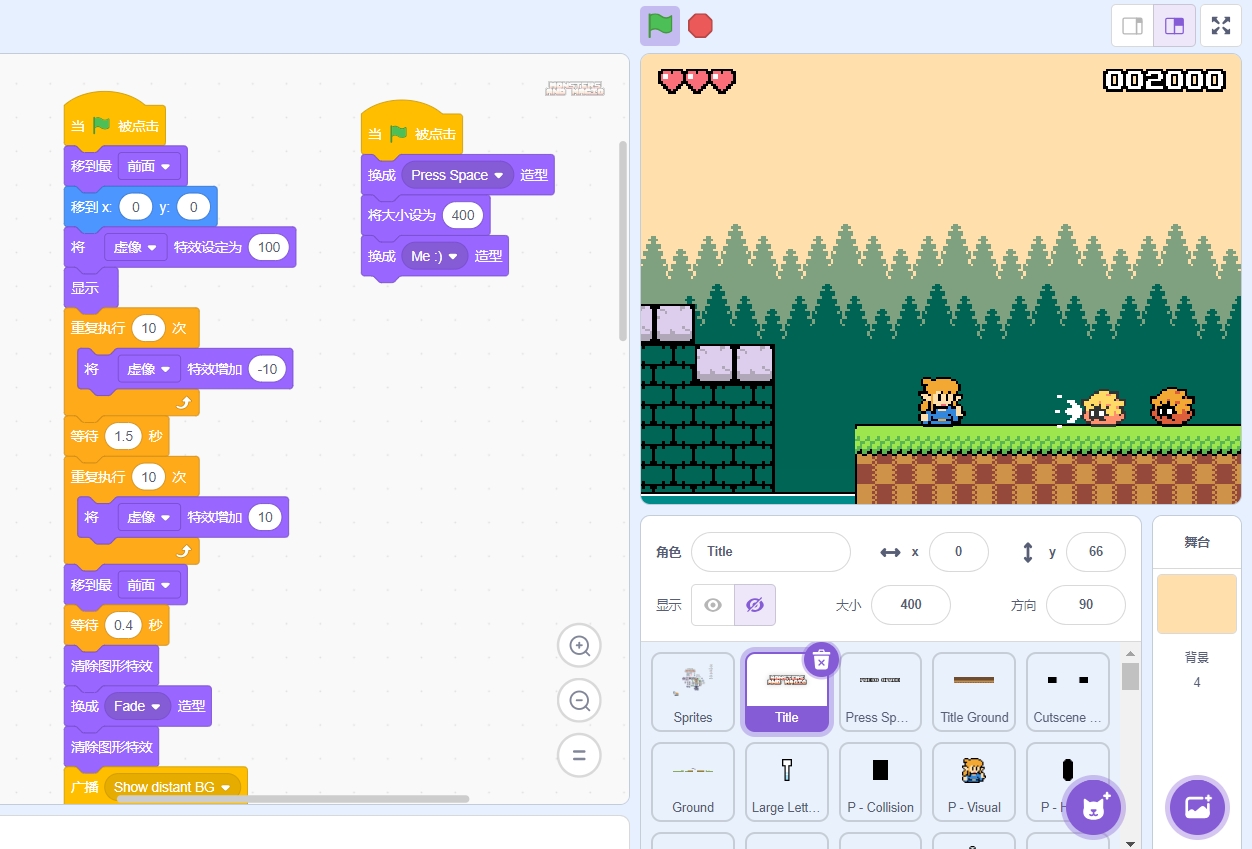The height and width of the screenshot is (849, 1252).
Task: Click the ghost effect value 100
Action: click(269, 247)
